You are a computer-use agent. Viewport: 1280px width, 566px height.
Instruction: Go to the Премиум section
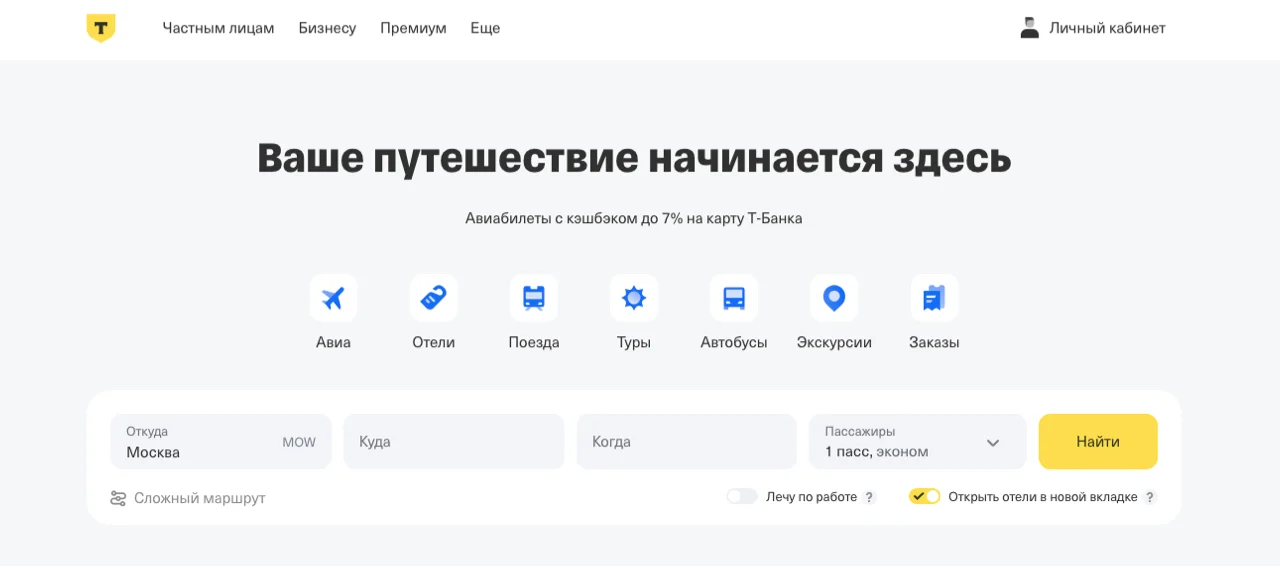413,28
